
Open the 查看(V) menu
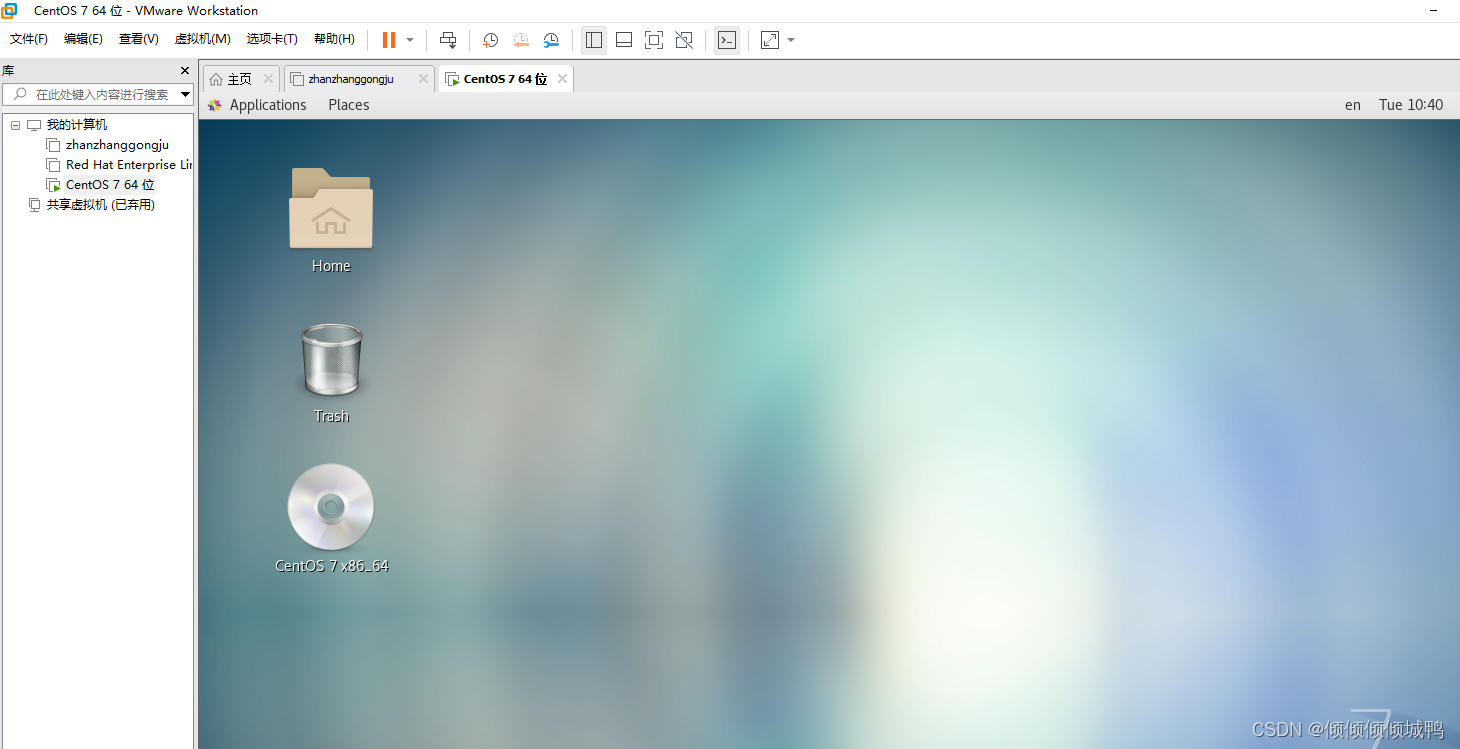[138, 39]
